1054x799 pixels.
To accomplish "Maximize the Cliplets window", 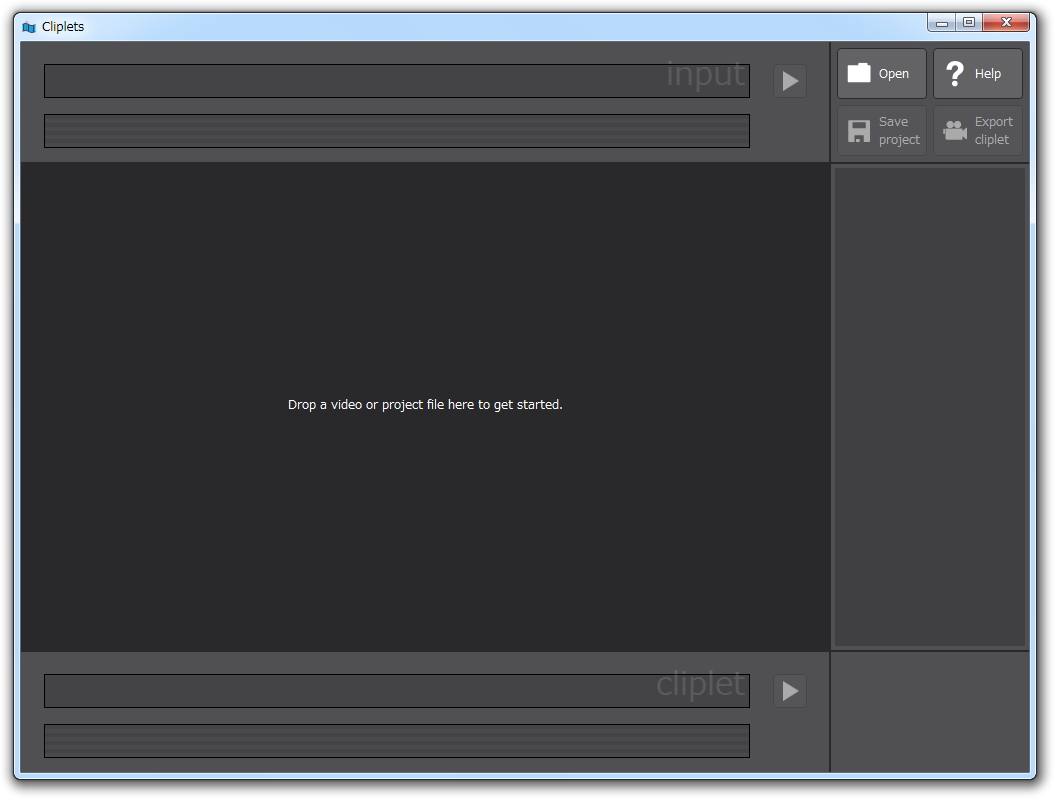I will pyautogui.click(x=969, y=23).
